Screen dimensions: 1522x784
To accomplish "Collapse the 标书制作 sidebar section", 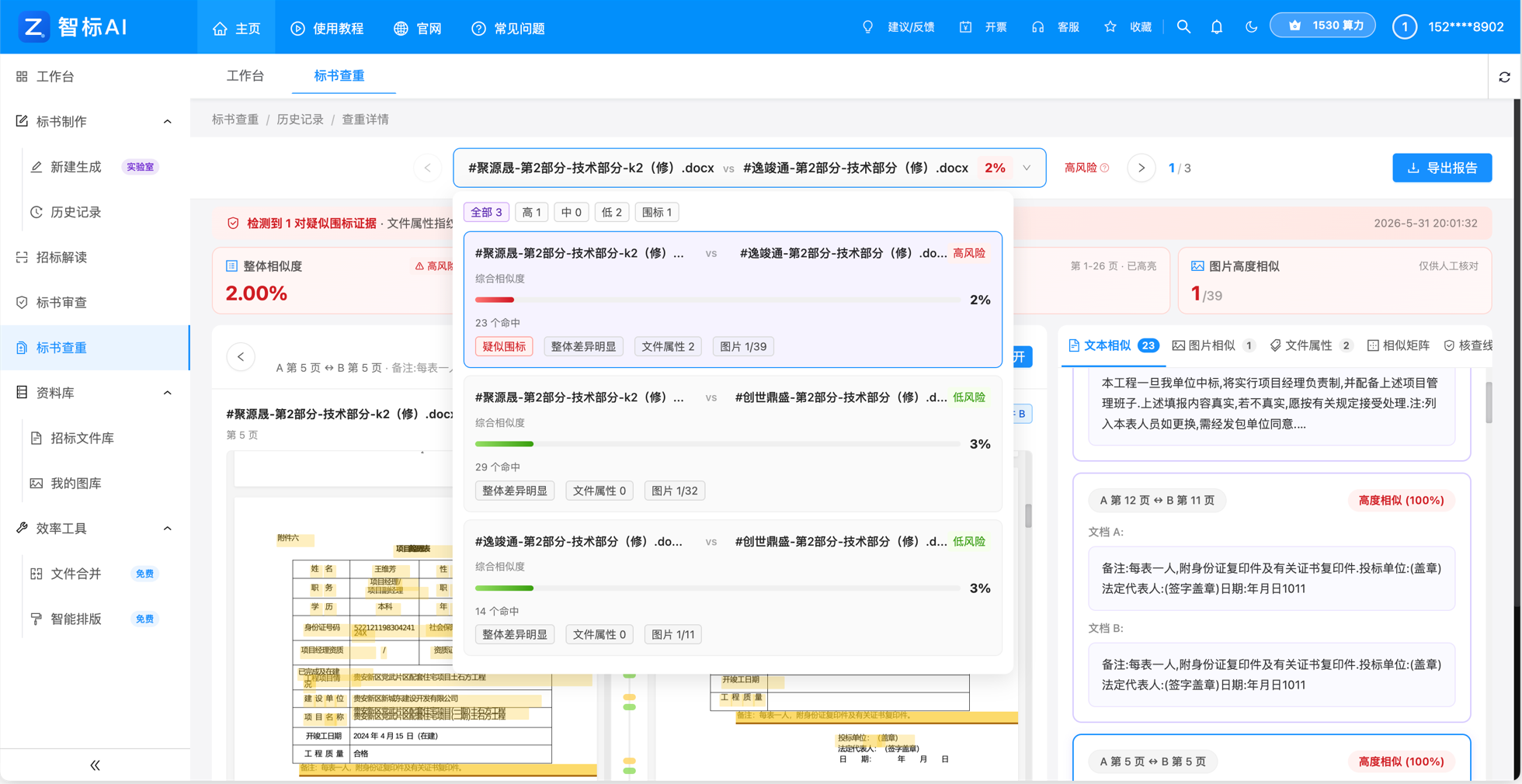I will click(x=168, y=122).
